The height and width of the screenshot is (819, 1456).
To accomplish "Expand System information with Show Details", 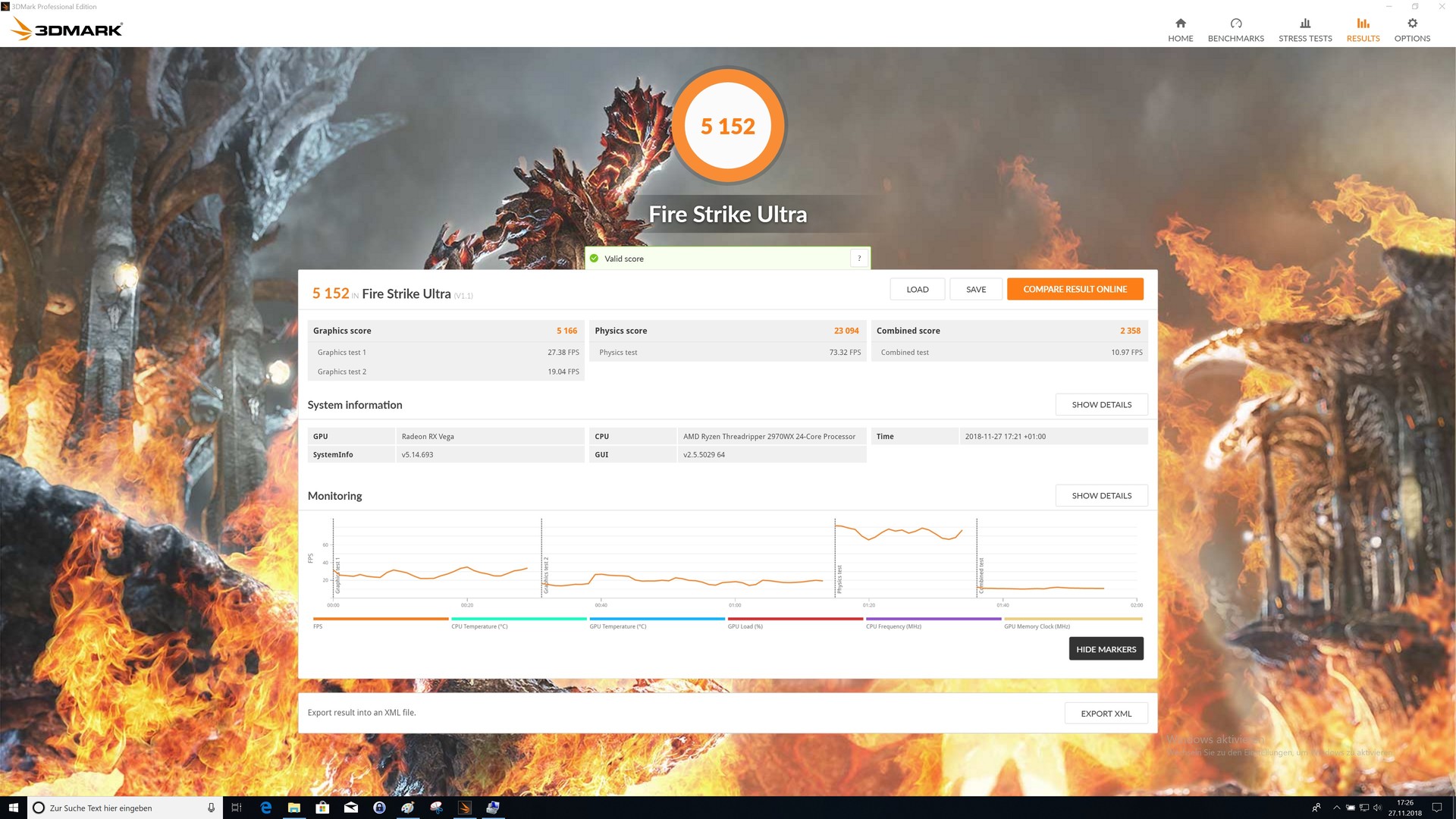I will click(1101, 405).
